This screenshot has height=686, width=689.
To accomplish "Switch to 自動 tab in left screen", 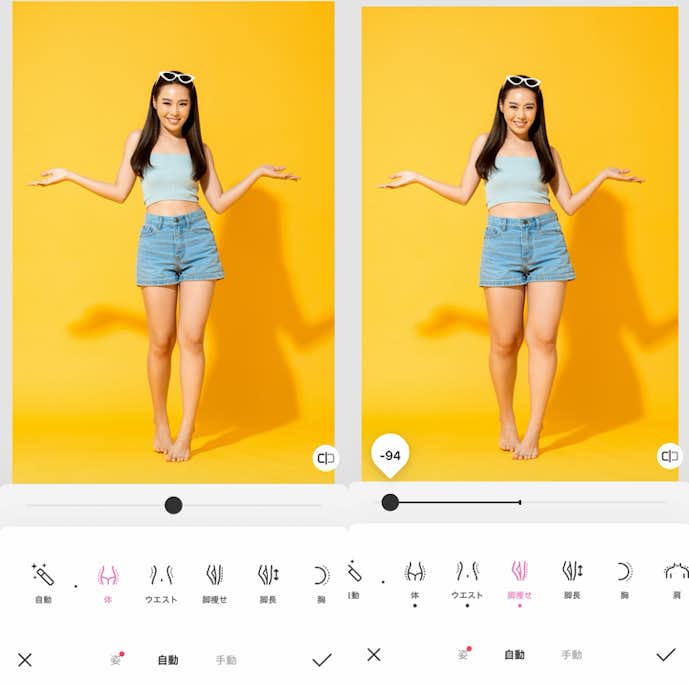I will pos(168,660).
